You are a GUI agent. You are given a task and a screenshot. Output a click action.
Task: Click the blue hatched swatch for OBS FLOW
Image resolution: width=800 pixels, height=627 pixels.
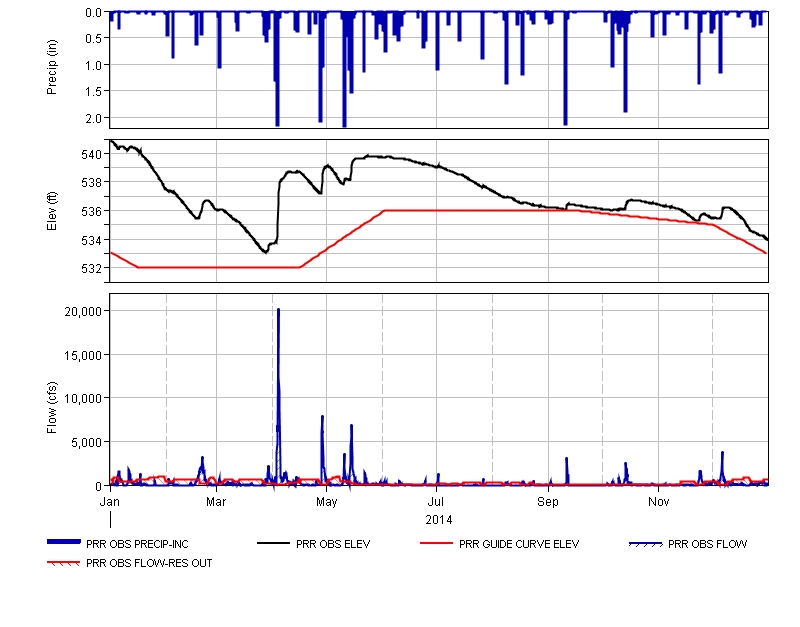click(x=645, y=545)
